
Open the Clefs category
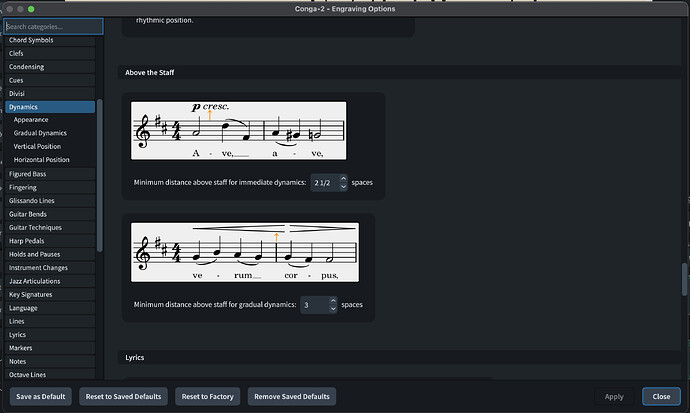pos(50,53)
